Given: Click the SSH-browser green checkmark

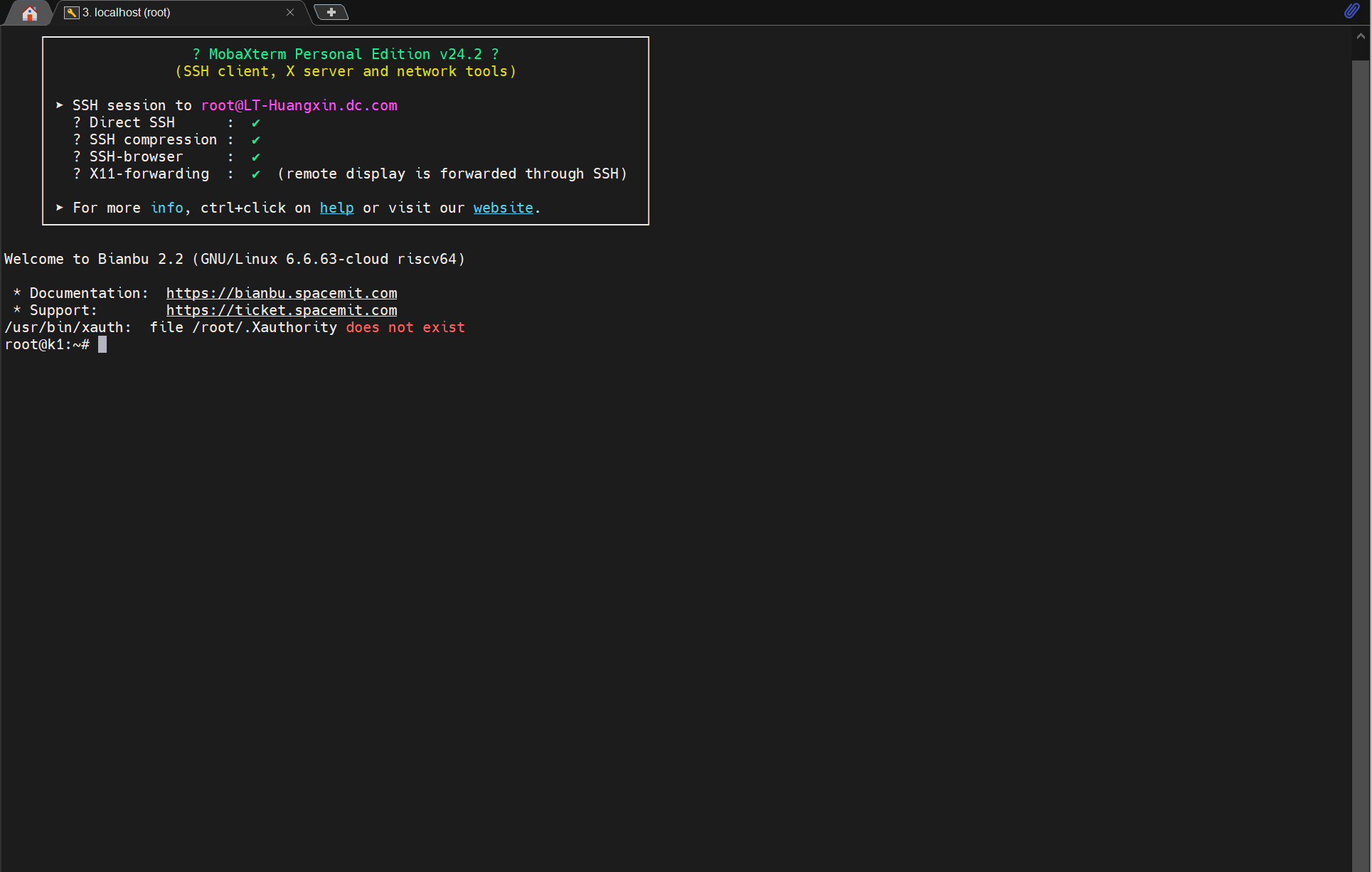Looking at the screenshot, I should click(256, 157).
